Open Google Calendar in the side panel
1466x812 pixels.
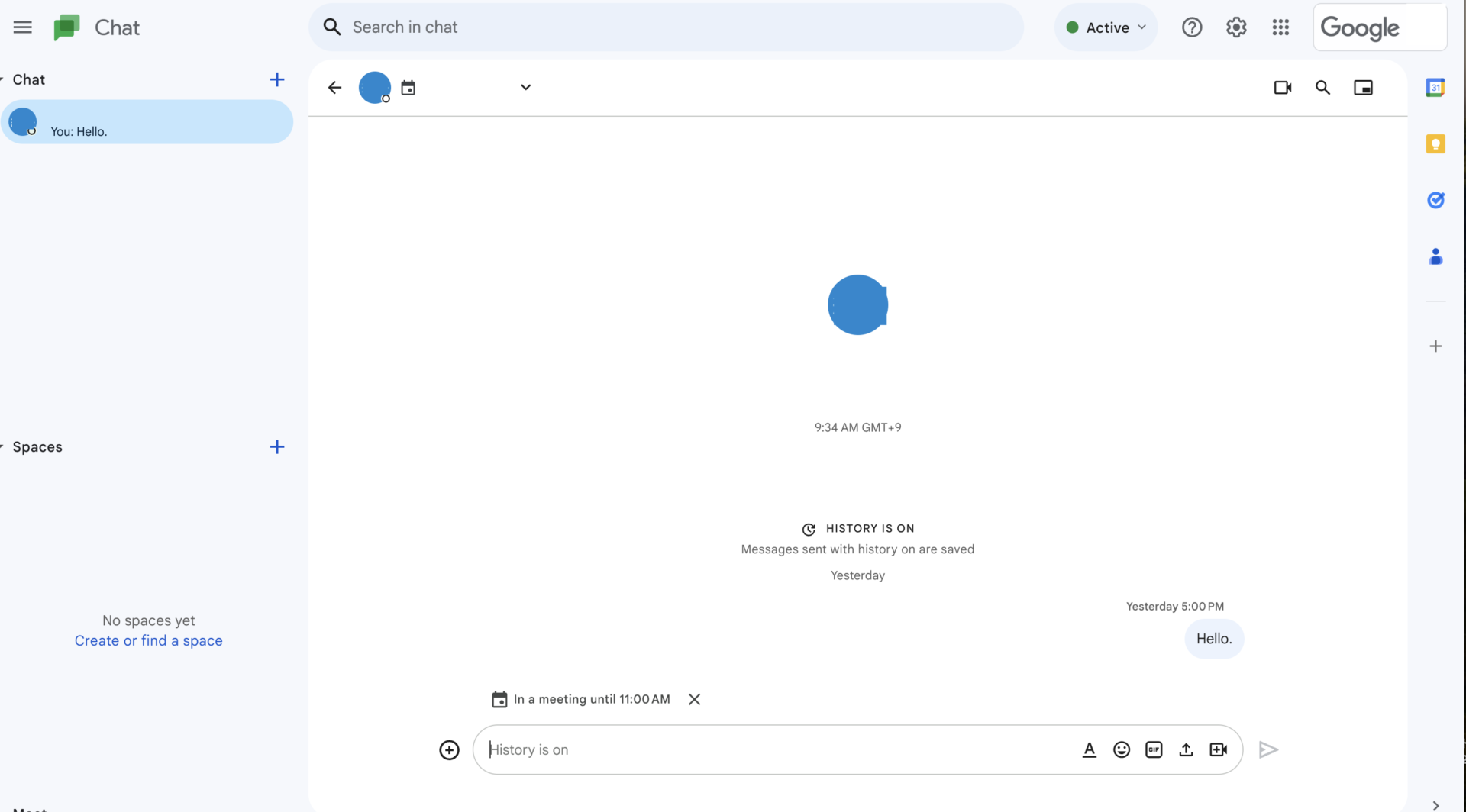click(x=1436, y=87)
